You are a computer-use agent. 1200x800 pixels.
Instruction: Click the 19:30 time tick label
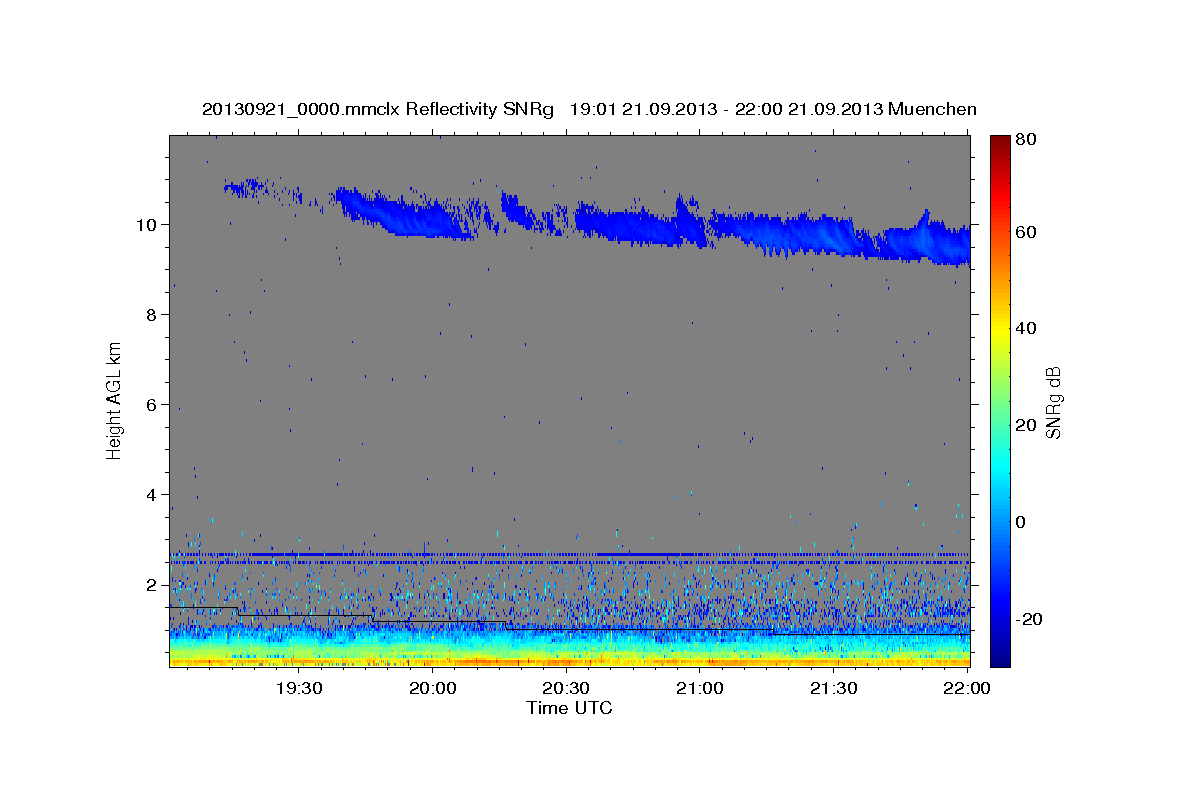[297, 688]
